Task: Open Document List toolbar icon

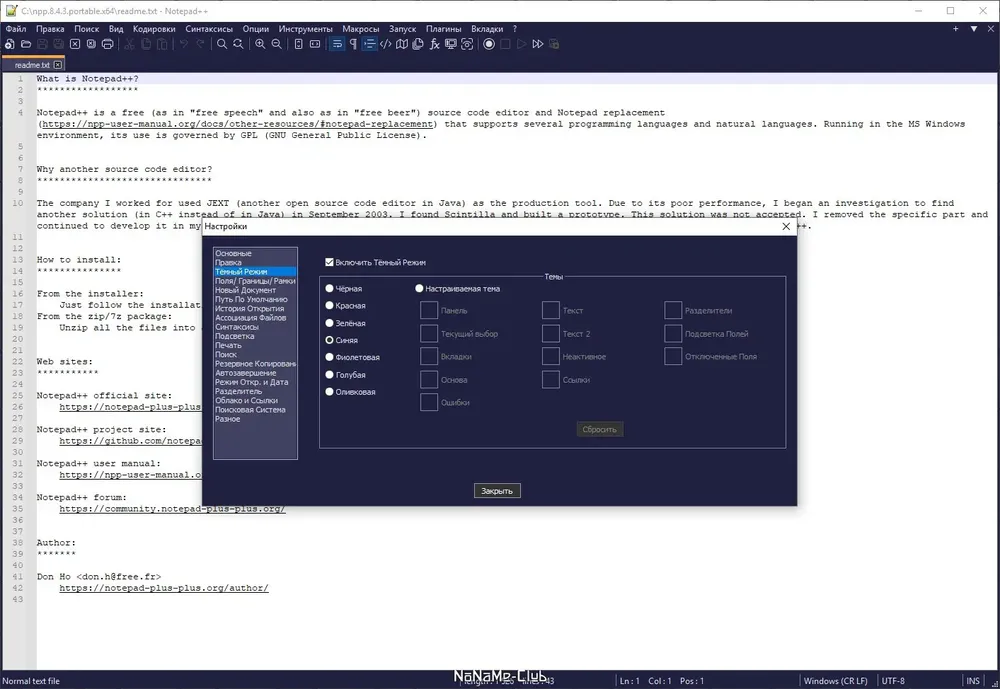Action: tap(418, 44)
